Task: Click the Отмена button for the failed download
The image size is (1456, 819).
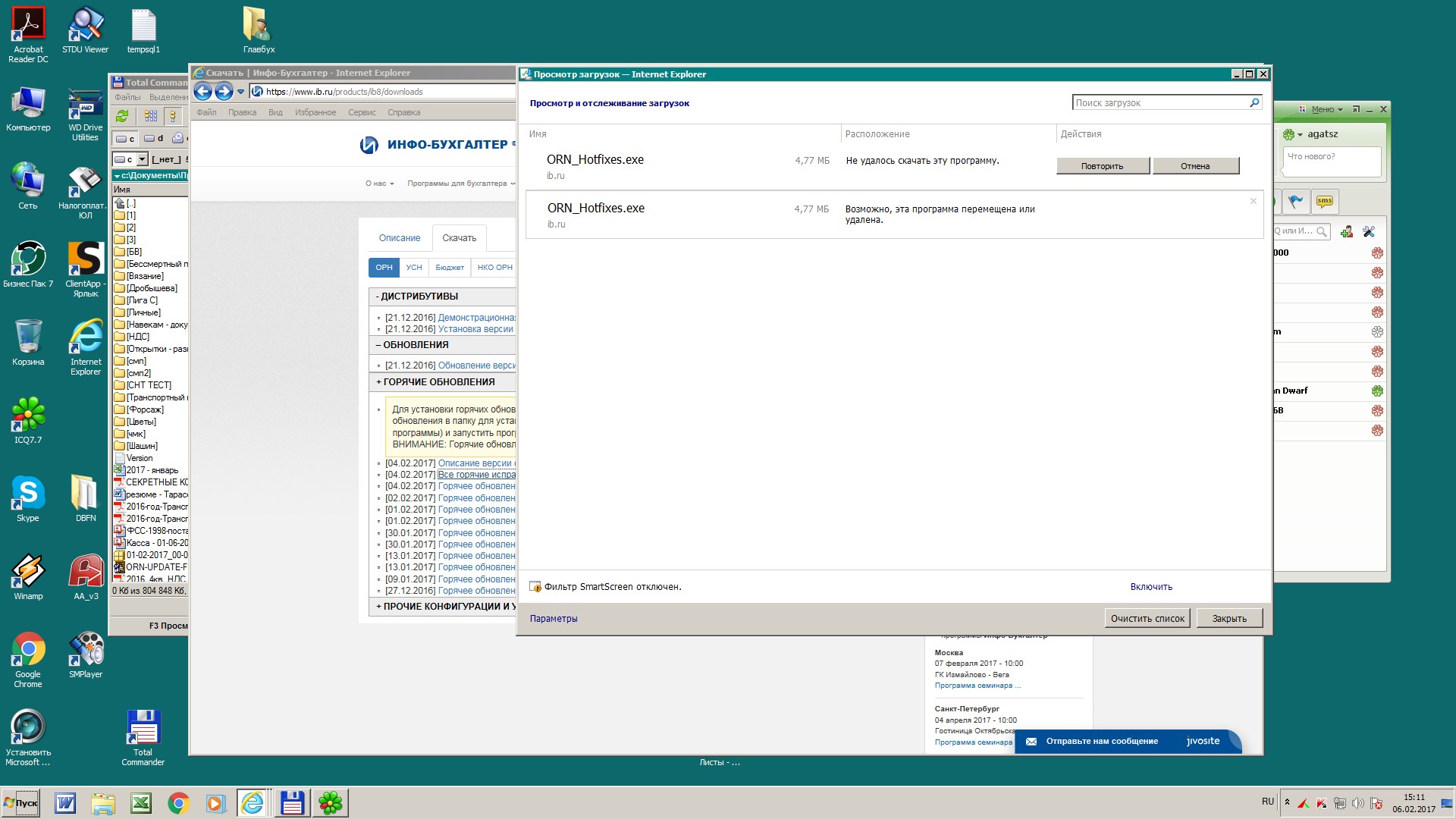Action: (1195, 166)
